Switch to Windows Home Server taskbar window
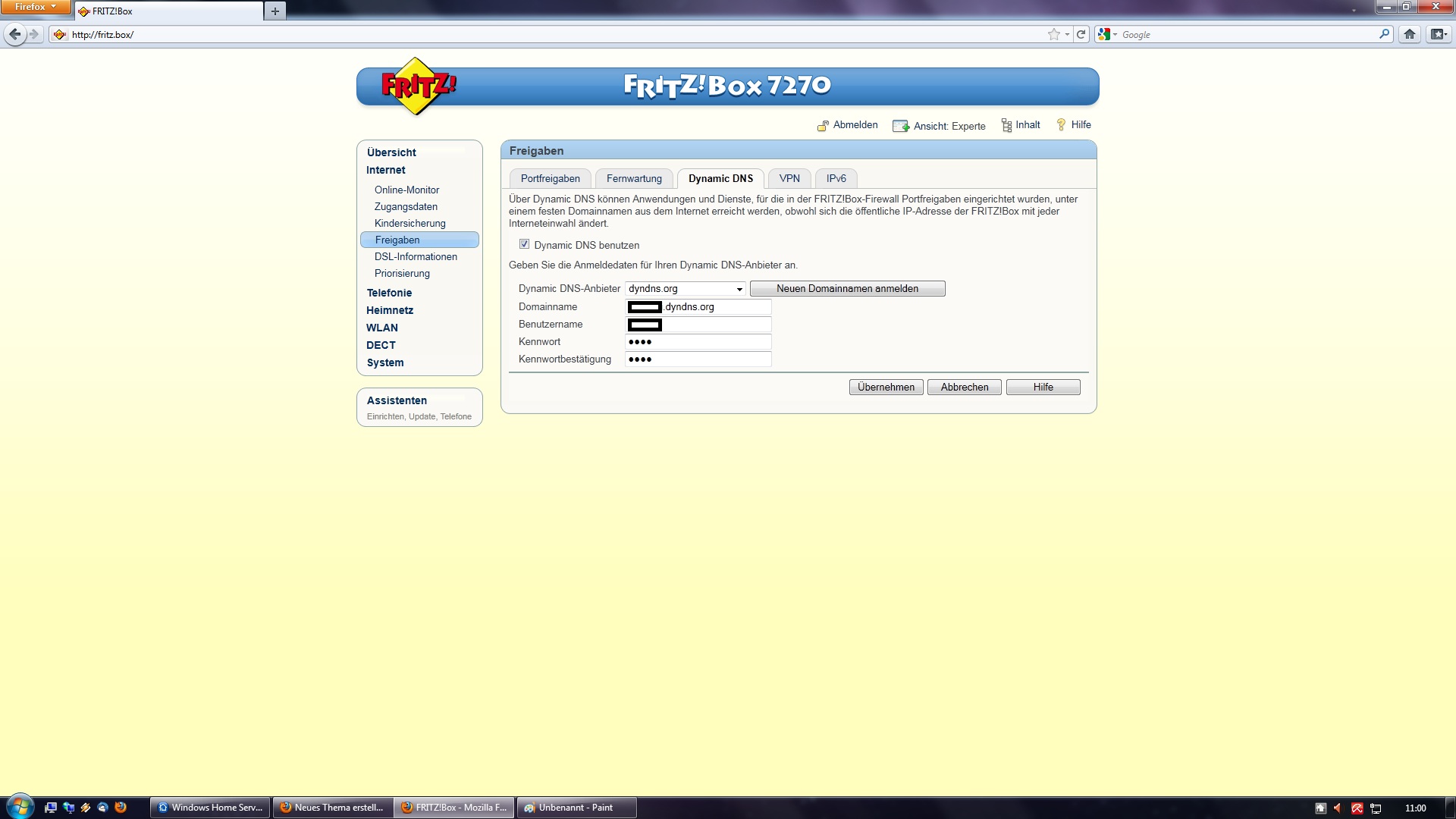 210,808
